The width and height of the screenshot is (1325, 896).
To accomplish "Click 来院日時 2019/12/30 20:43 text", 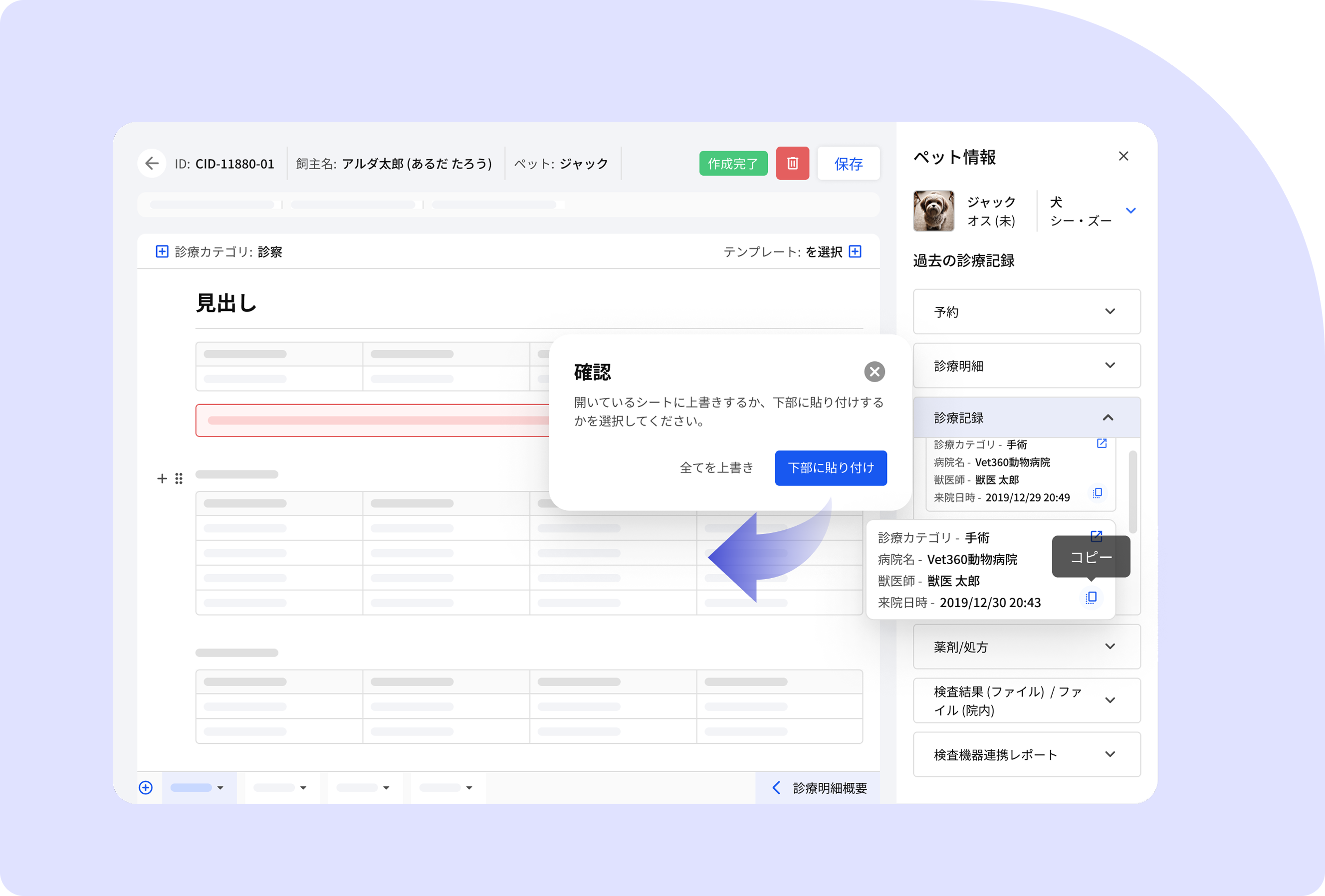I will tap(959, 603).
